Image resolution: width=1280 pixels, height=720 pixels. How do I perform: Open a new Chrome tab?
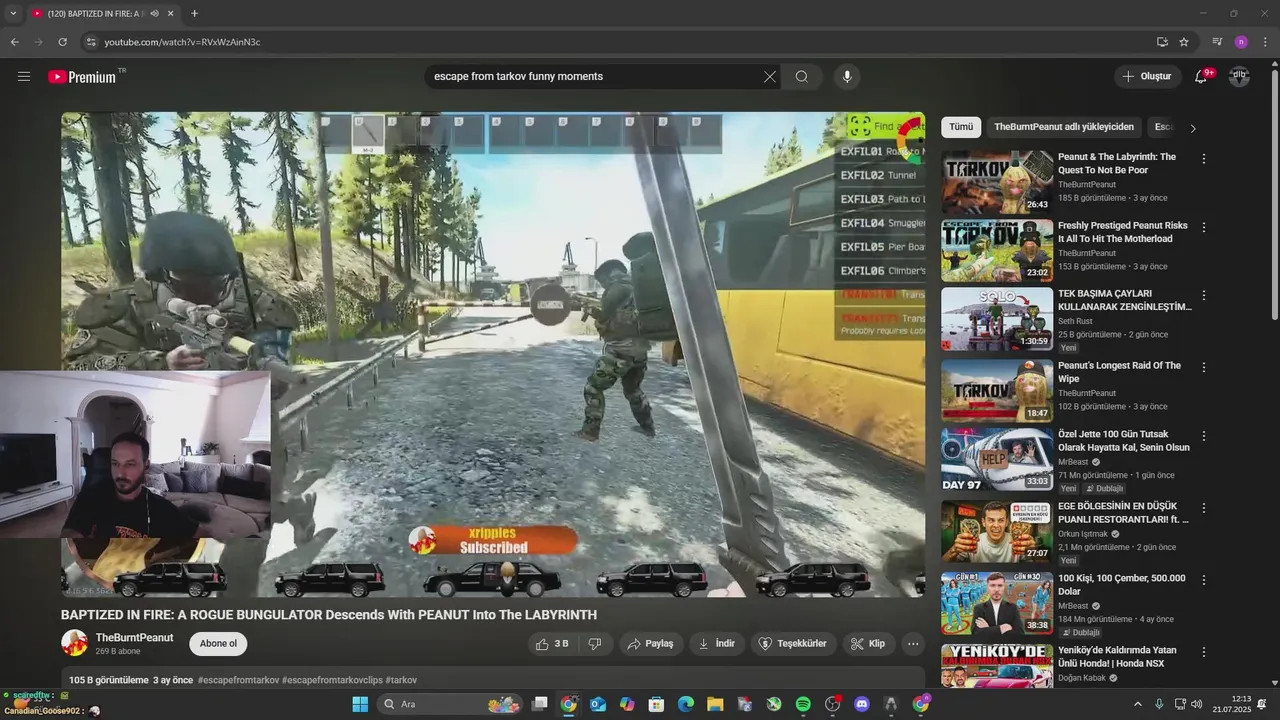pos(194,14)
